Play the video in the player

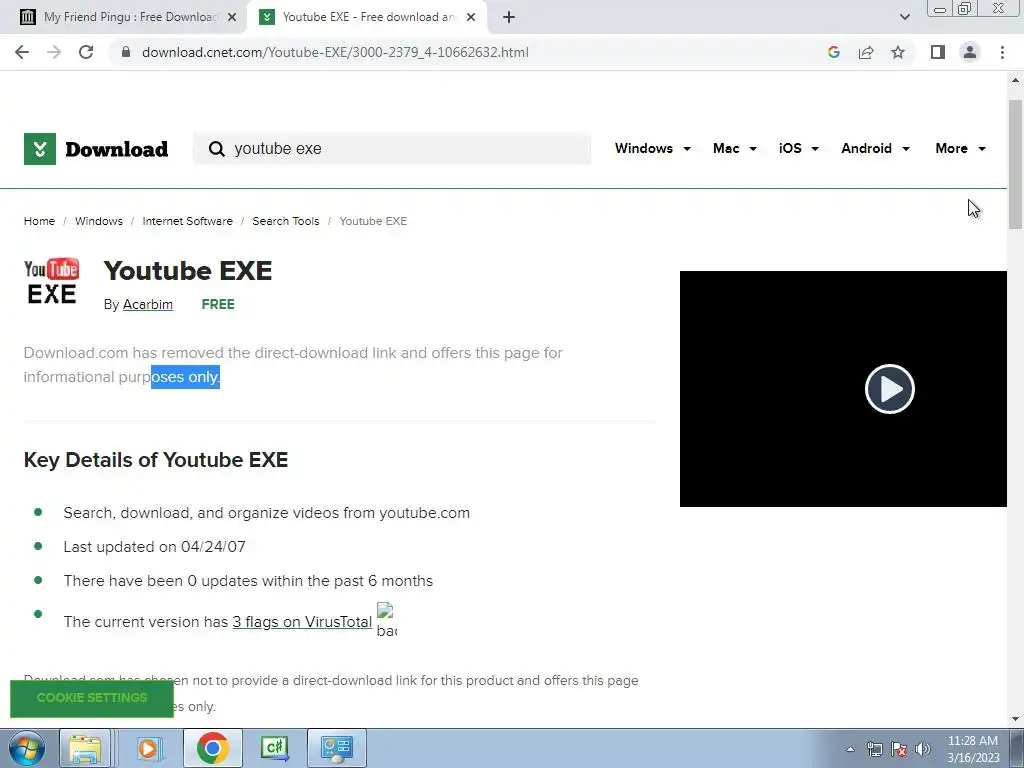click(889, 389)
